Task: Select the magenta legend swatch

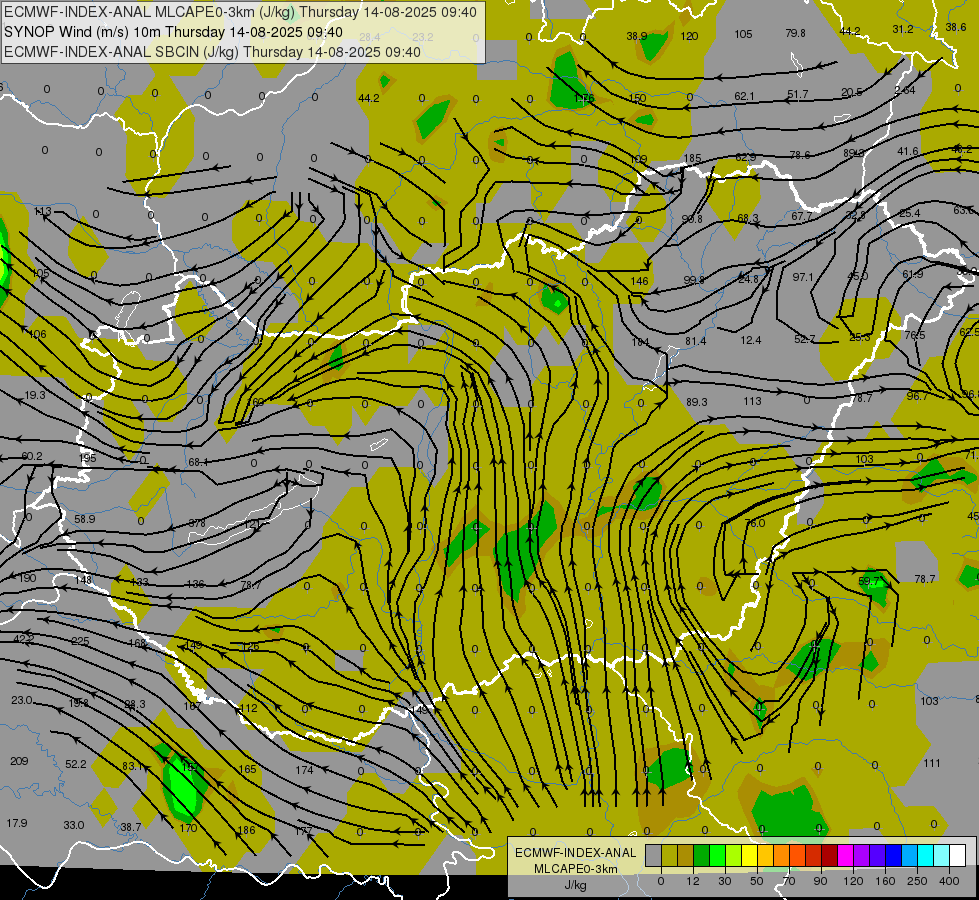Action: point(846,856)
